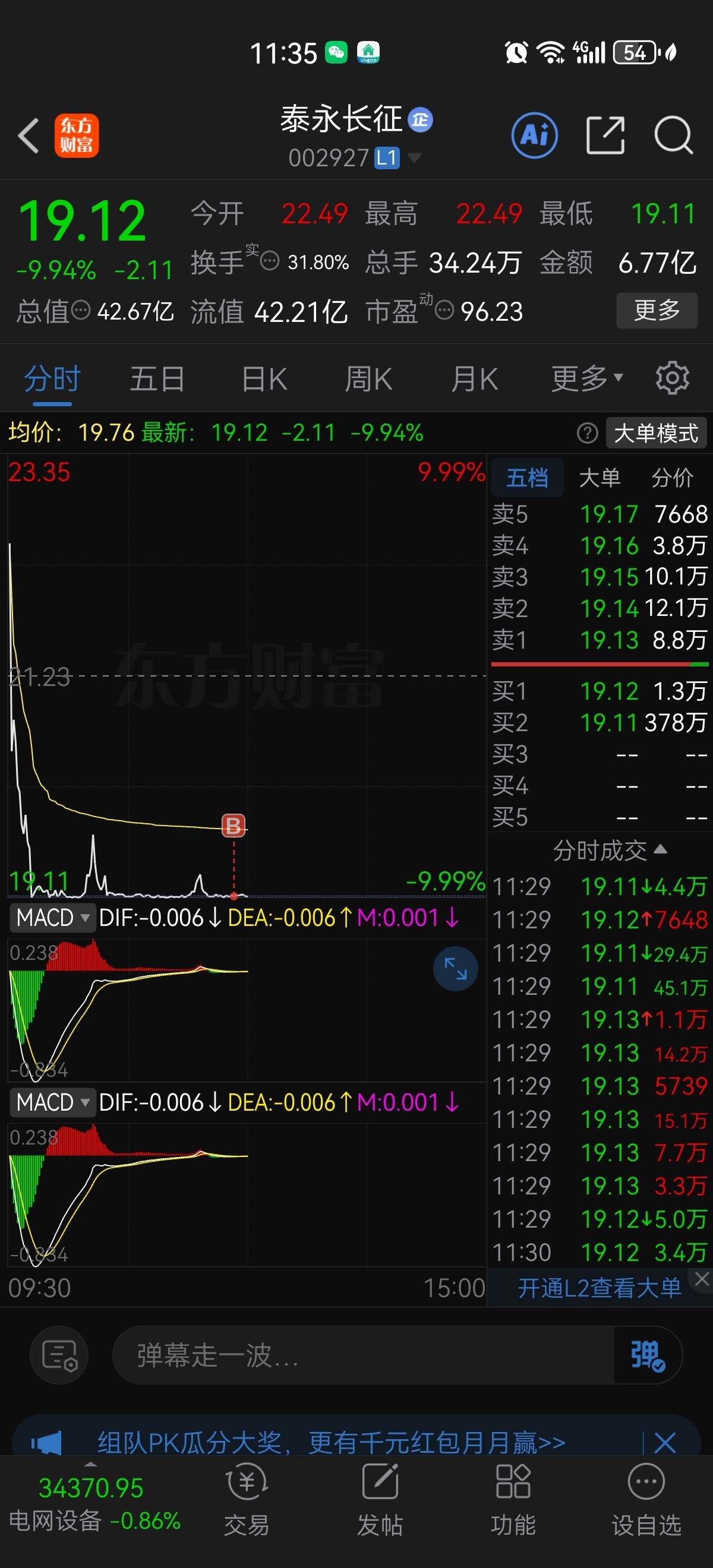This screenshot has height=1568, width=713.
Task: Close the 组队PK promotion bar
Action: [x=664, y=1443]
